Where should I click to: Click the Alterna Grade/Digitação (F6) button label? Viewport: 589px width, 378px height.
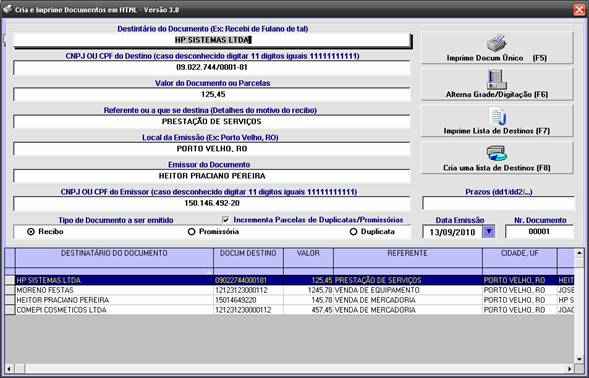(x=497, y=95)
